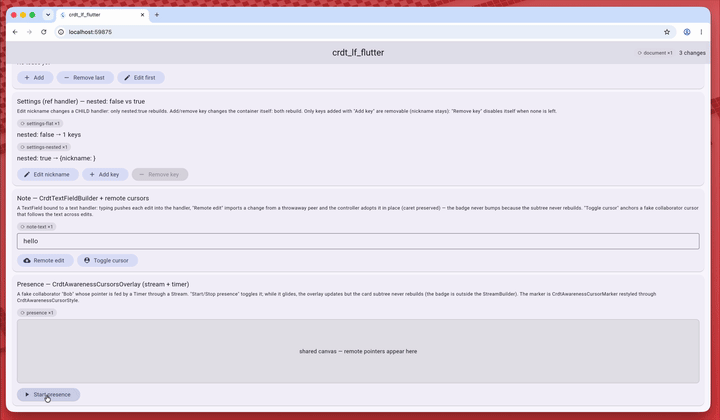Click the document ×1 badge in header
This screenshot has width=720, height=420.
(x=655, y=53)
